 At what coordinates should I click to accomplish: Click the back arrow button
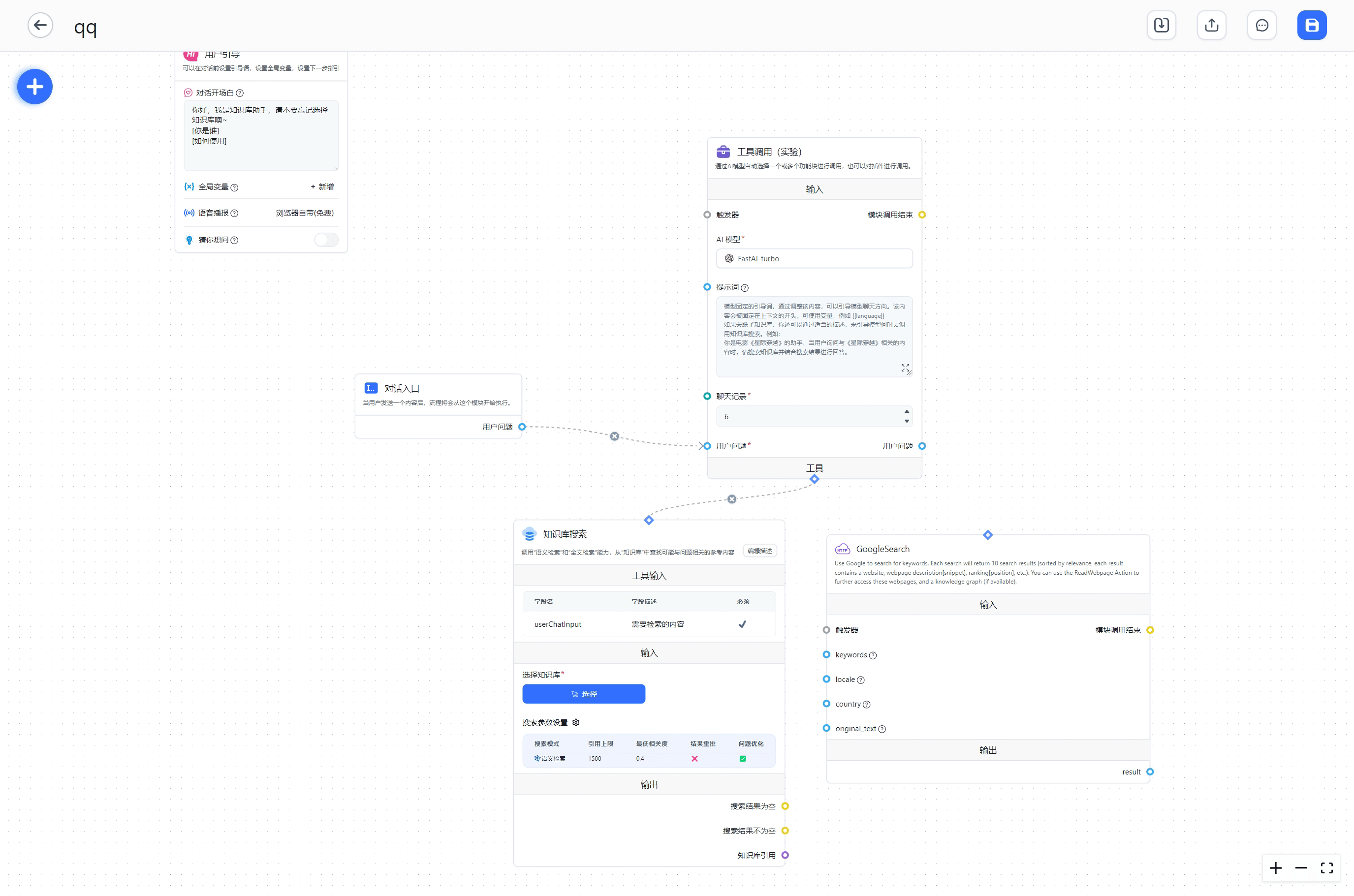click(x=40, y=25)
